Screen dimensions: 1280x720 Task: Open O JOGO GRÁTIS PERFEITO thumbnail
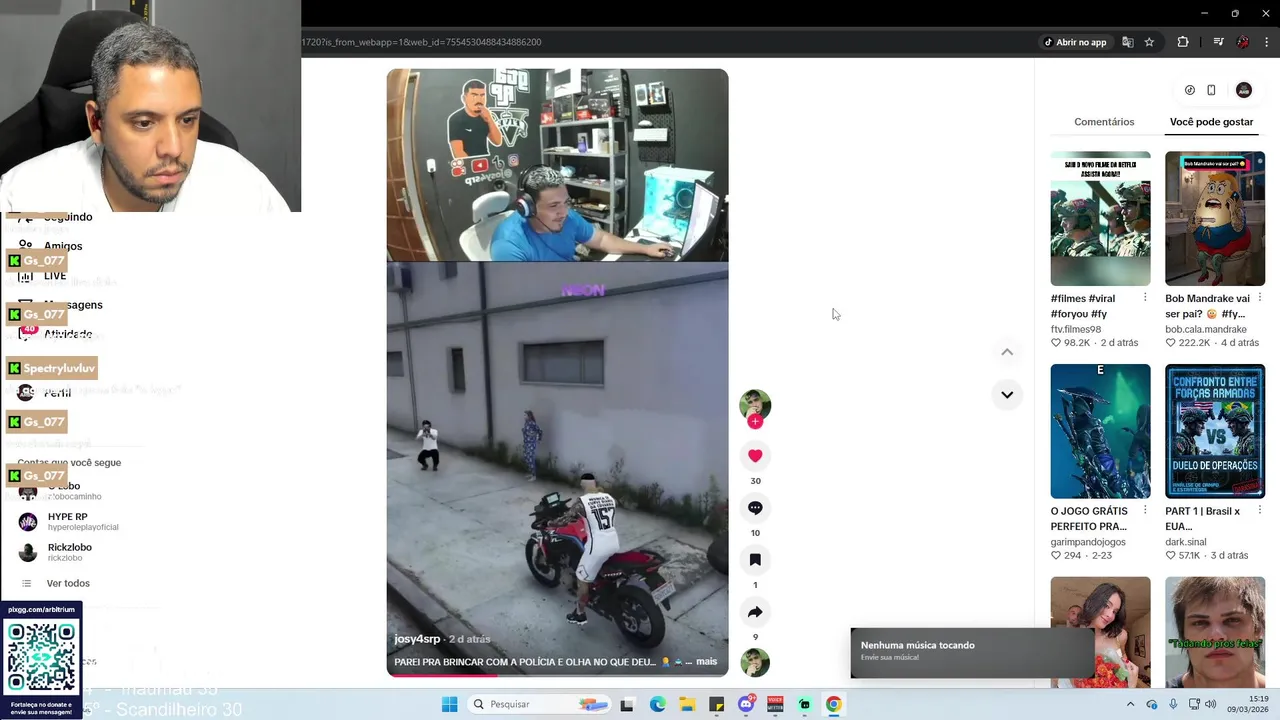coord(1100,431)
